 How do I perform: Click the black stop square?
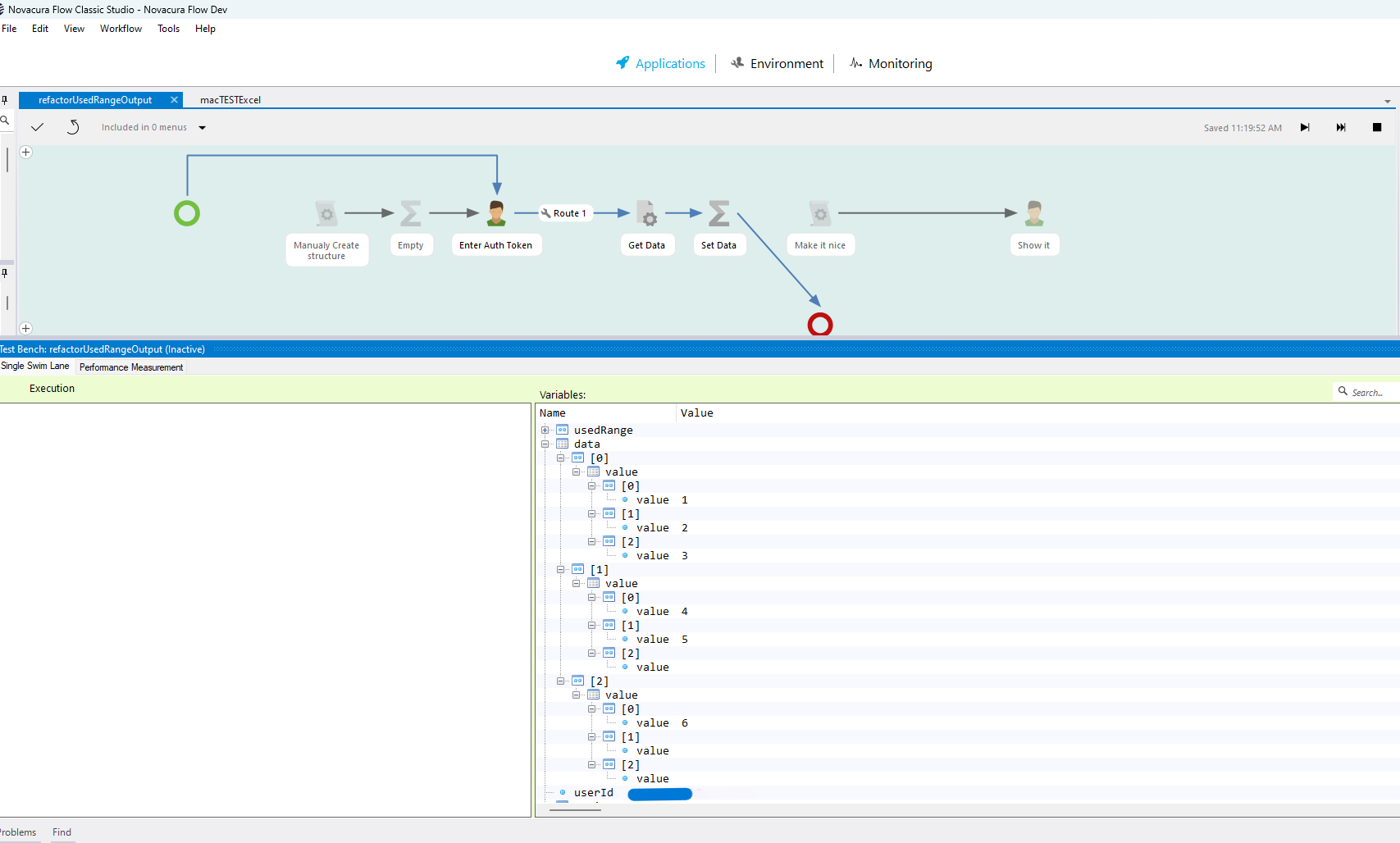pos(1377,127)
